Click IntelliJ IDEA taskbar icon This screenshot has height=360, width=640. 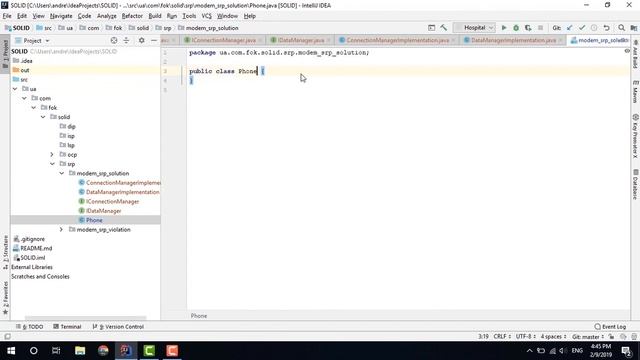pos(126,351)
